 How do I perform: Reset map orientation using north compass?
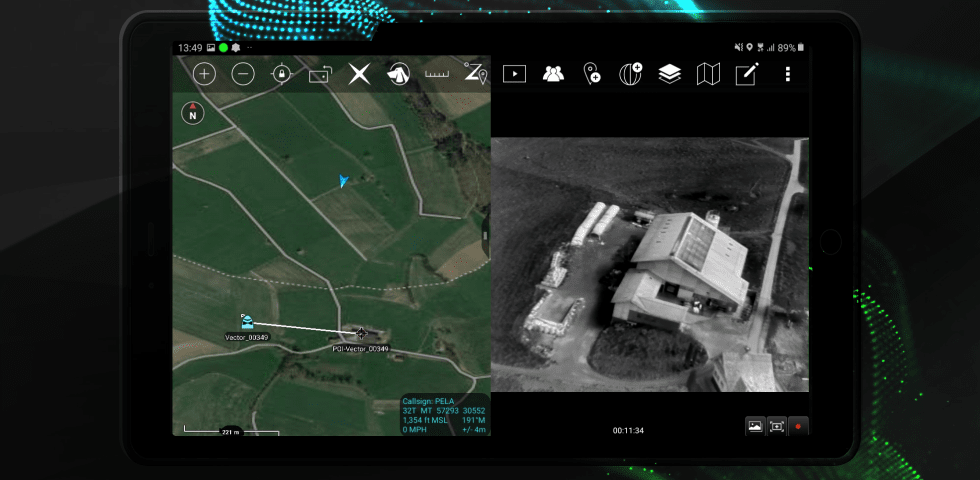pyautogui.click(x=192, y=113)
